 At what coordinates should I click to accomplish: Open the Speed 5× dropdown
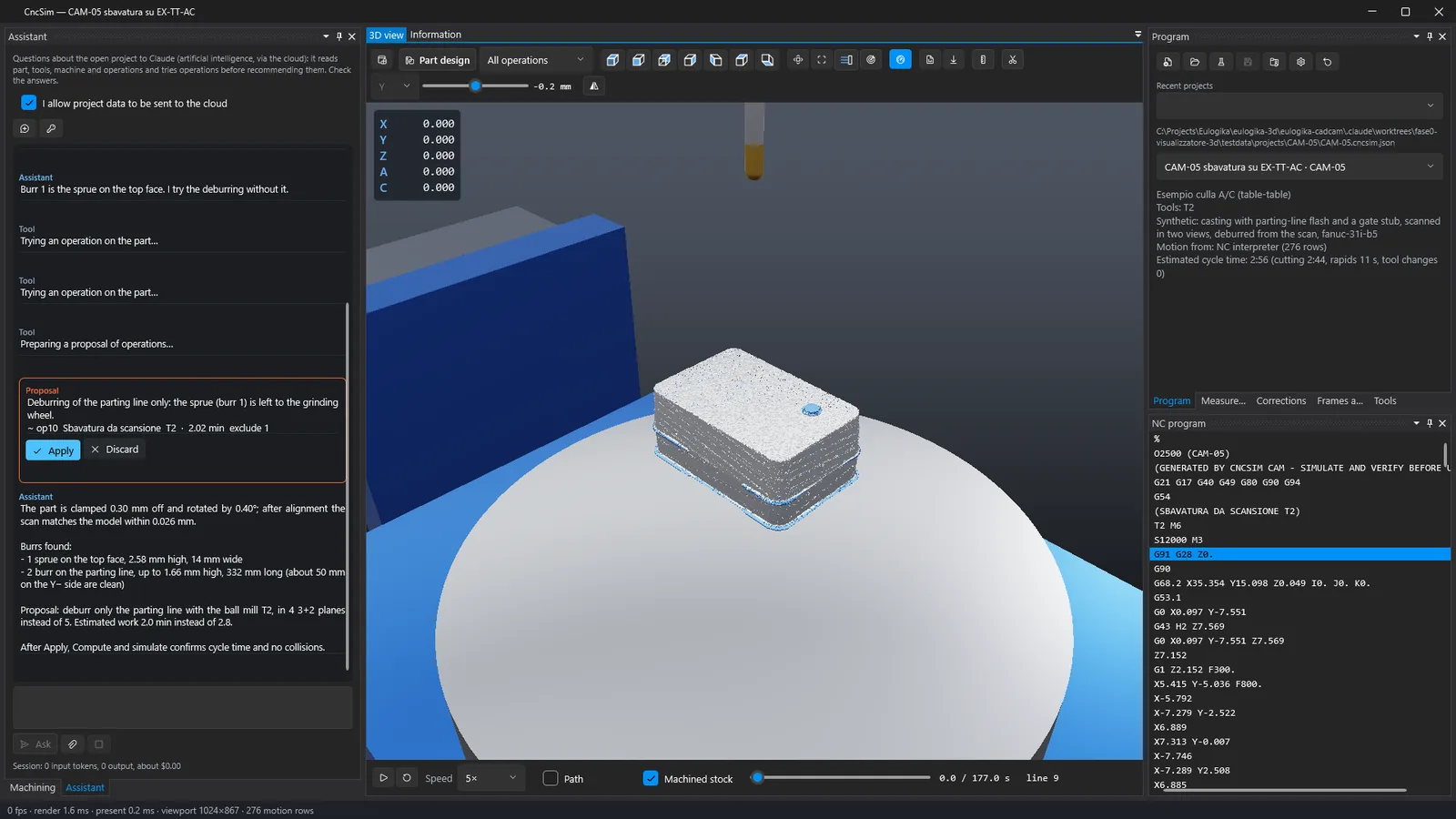(x=490, y=778)
